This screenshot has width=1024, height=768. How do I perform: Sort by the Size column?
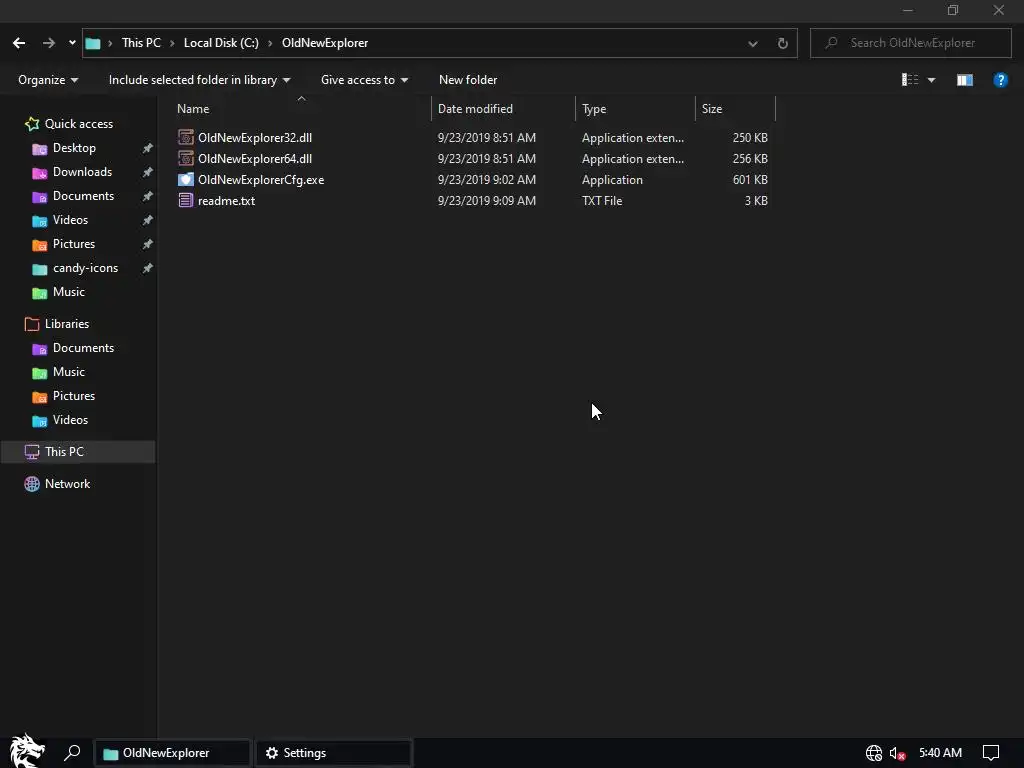[712, 108]
